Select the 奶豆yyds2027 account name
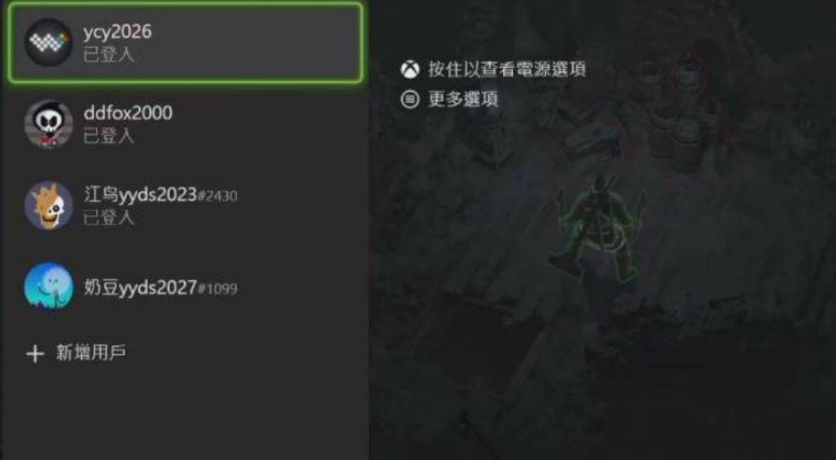836x460 pixels. 141,288
